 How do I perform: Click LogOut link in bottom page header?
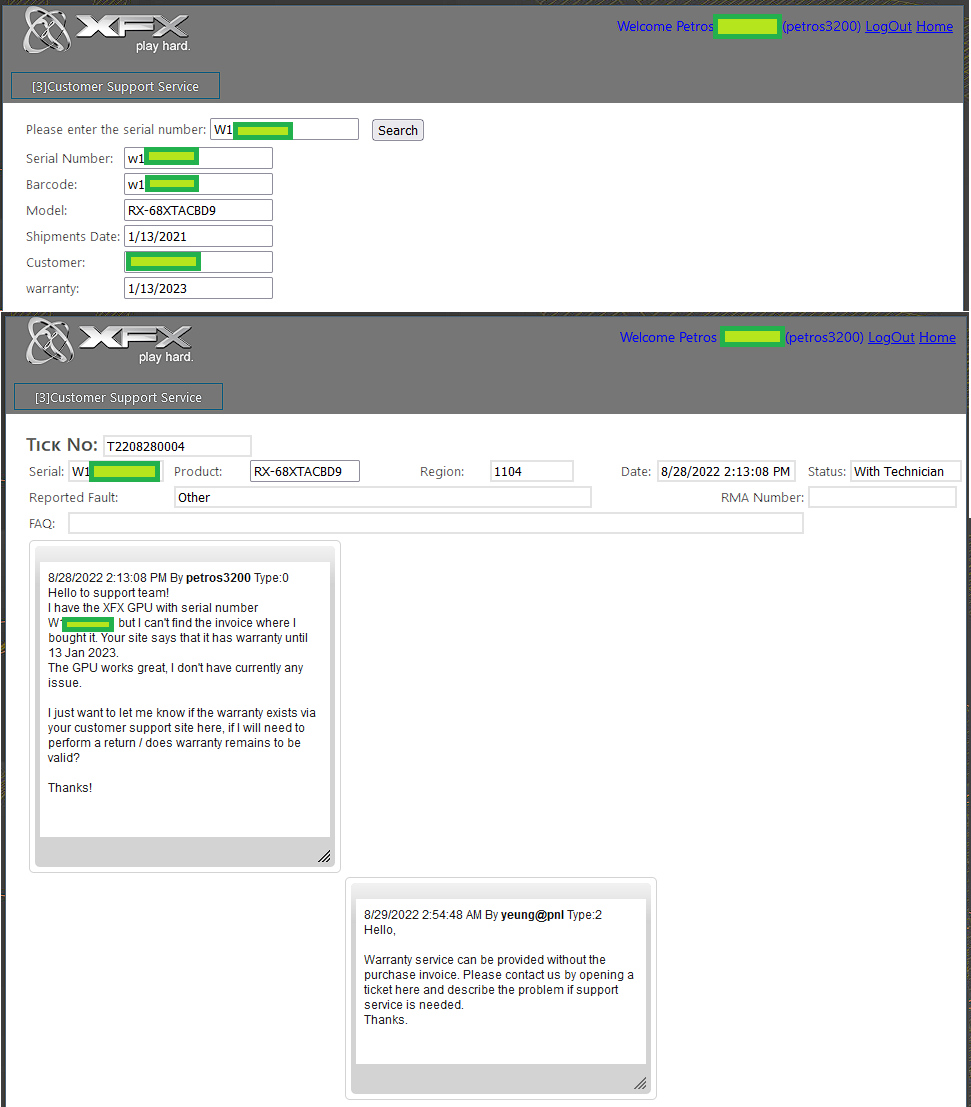tap(891, 337)
